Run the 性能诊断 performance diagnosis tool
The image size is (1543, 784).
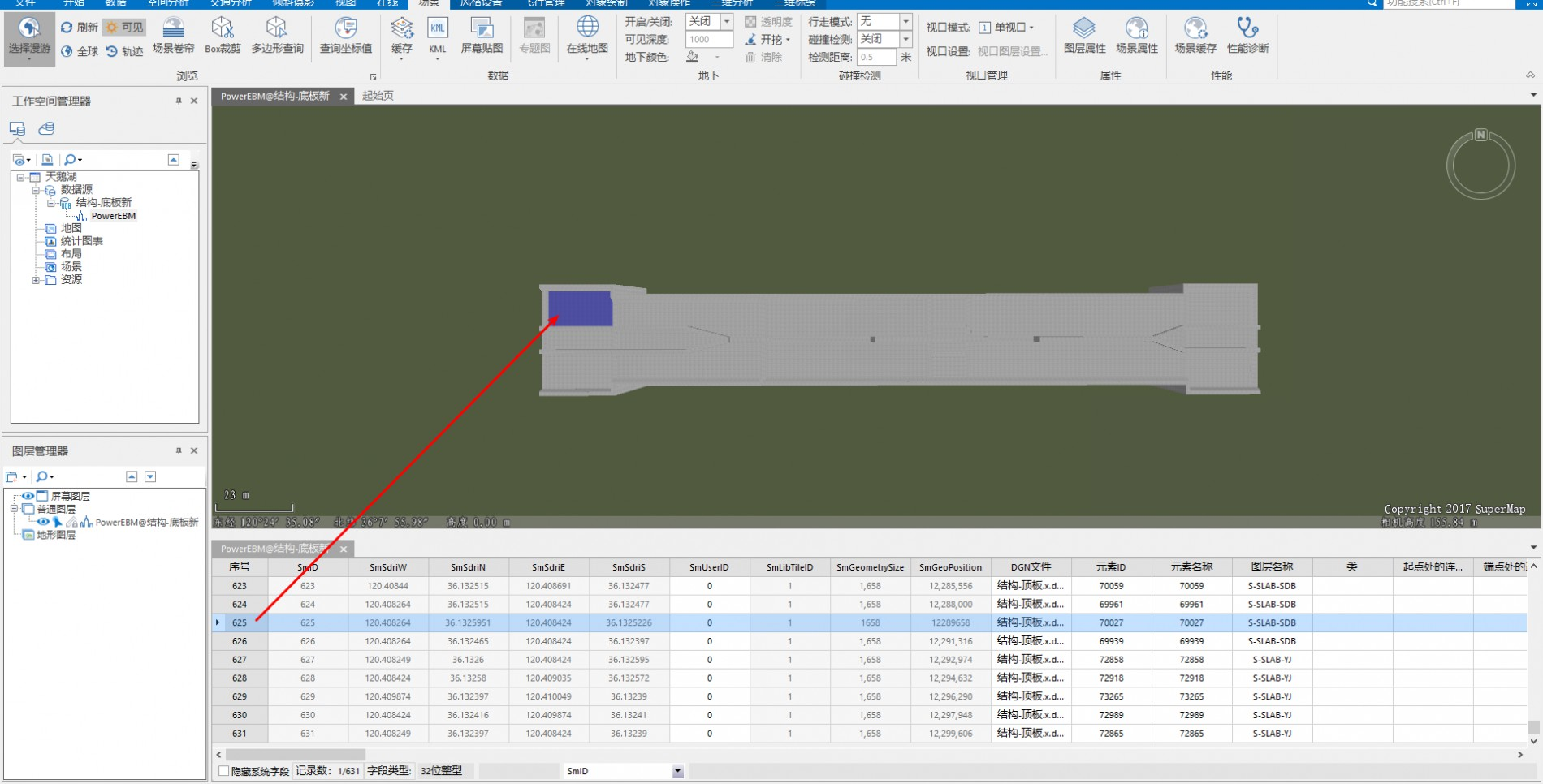[1247, 37]
